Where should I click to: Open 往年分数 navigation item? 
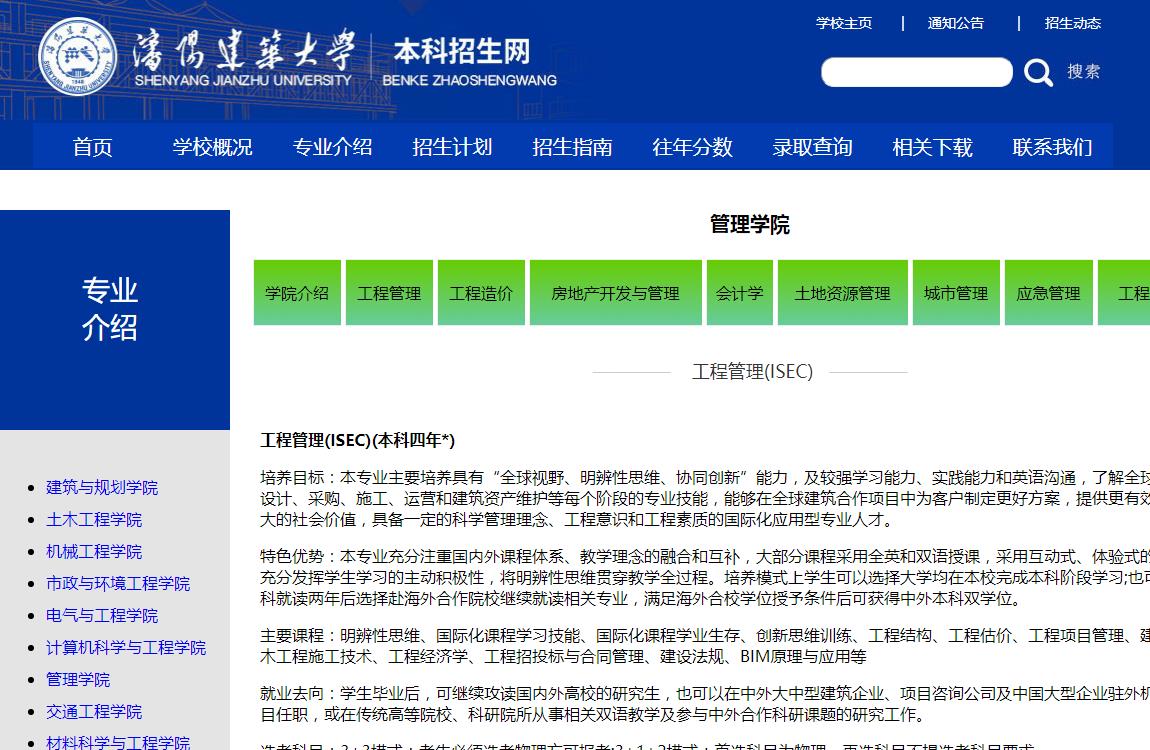[693, 147]
